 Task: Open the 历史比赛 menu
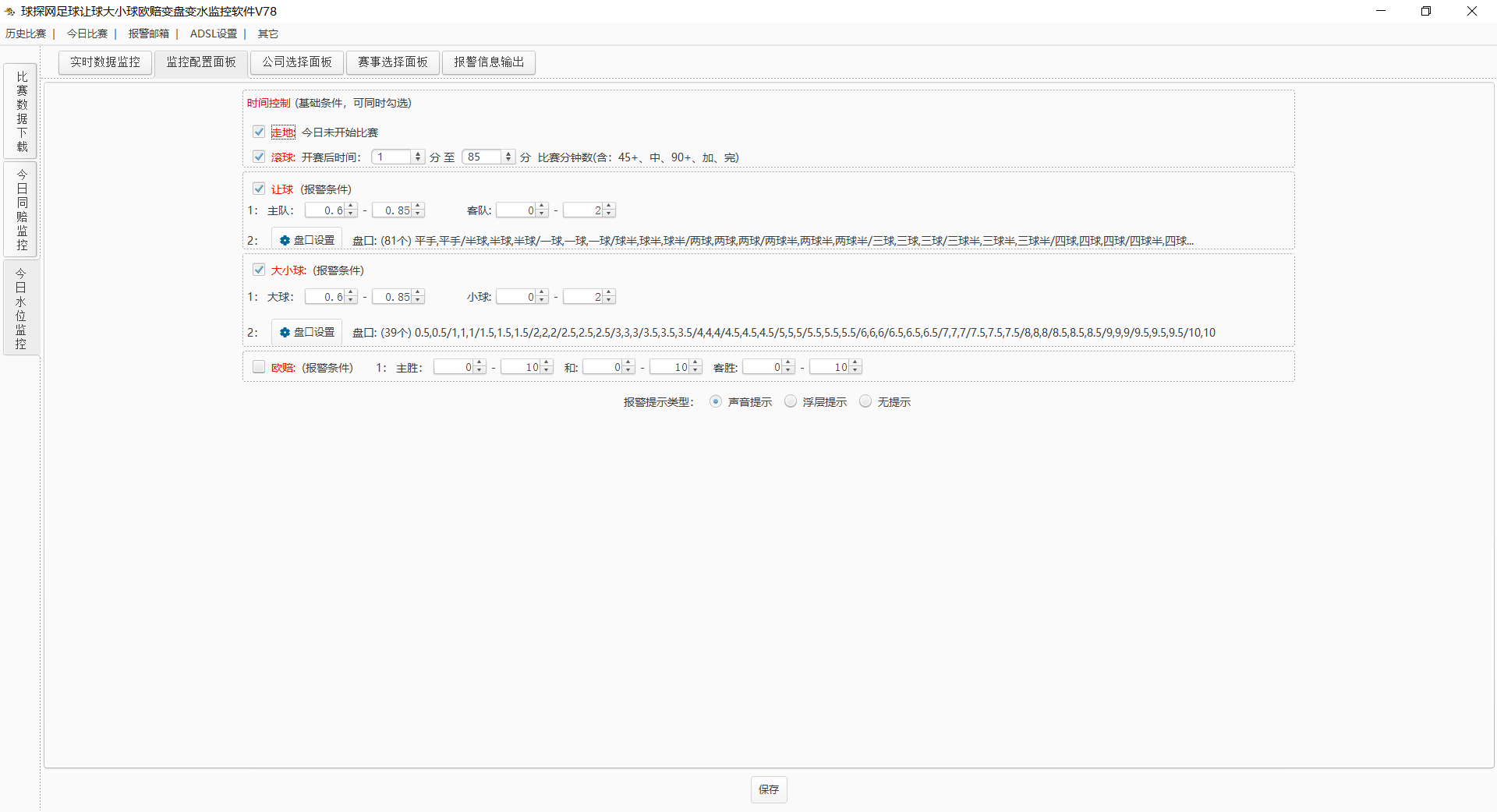tap(26, 34)
